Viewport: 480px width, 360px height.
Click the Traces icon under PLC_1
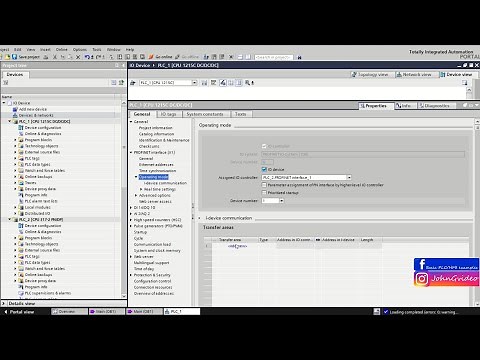21,183
